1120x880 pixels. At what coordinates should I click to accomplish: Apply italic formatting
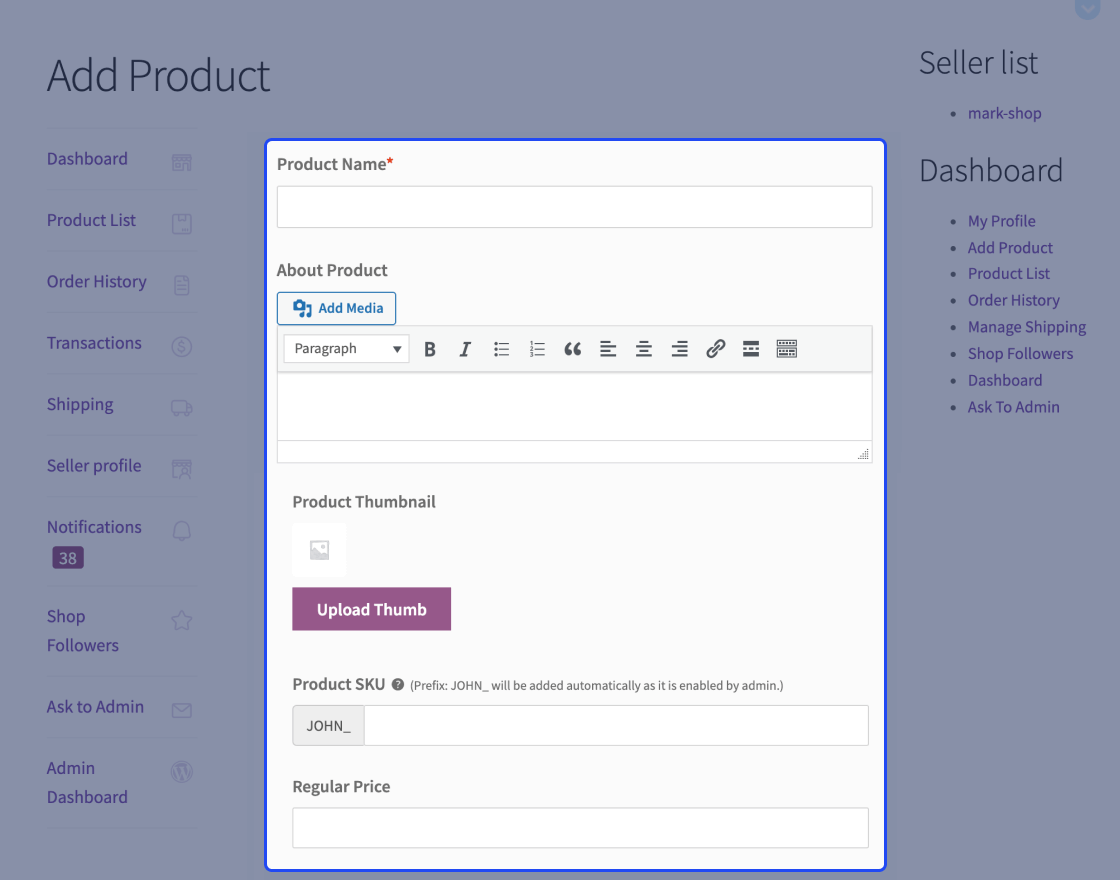pos(465,348)
